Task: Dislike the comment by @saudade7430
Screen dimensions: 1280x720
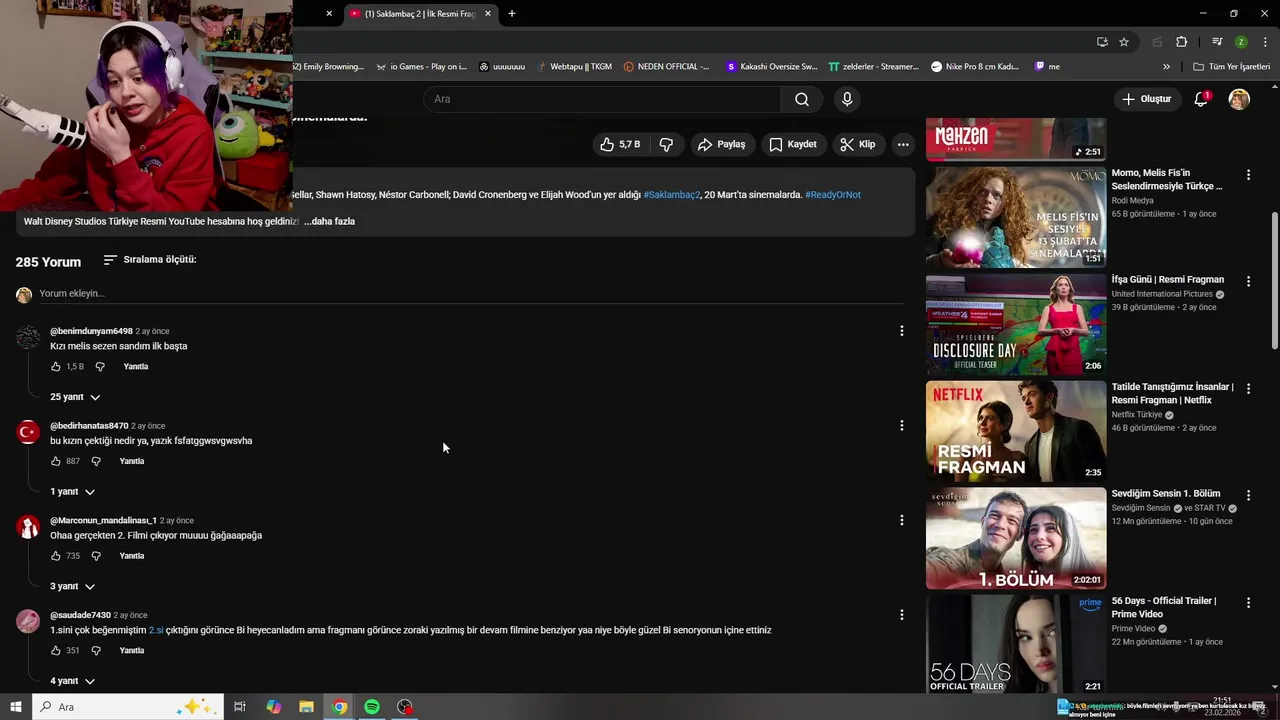Action: click(x=96, y=651)
